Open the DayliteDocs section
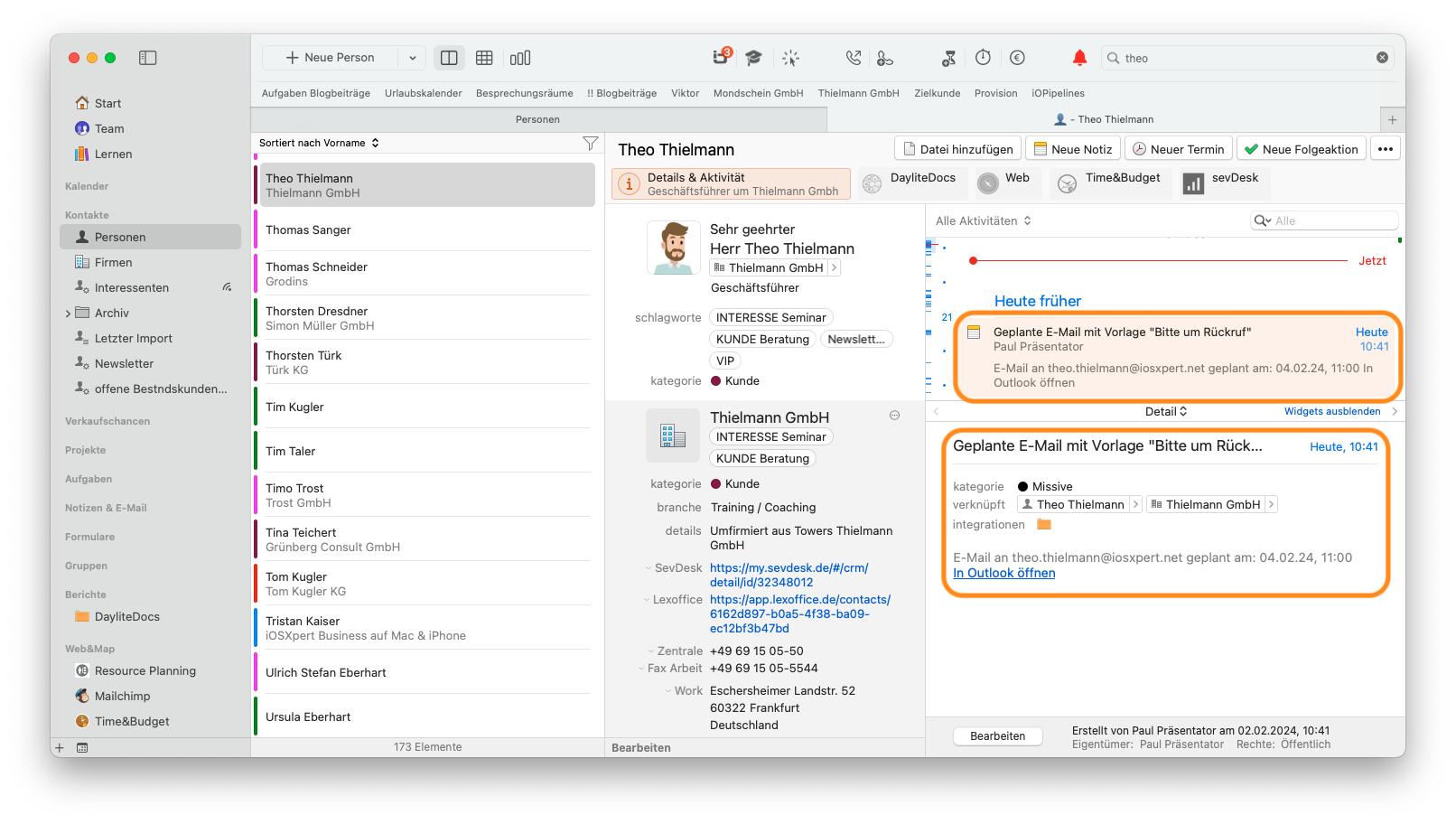This screenshot has height=824, width=1456. click(912, 183)
